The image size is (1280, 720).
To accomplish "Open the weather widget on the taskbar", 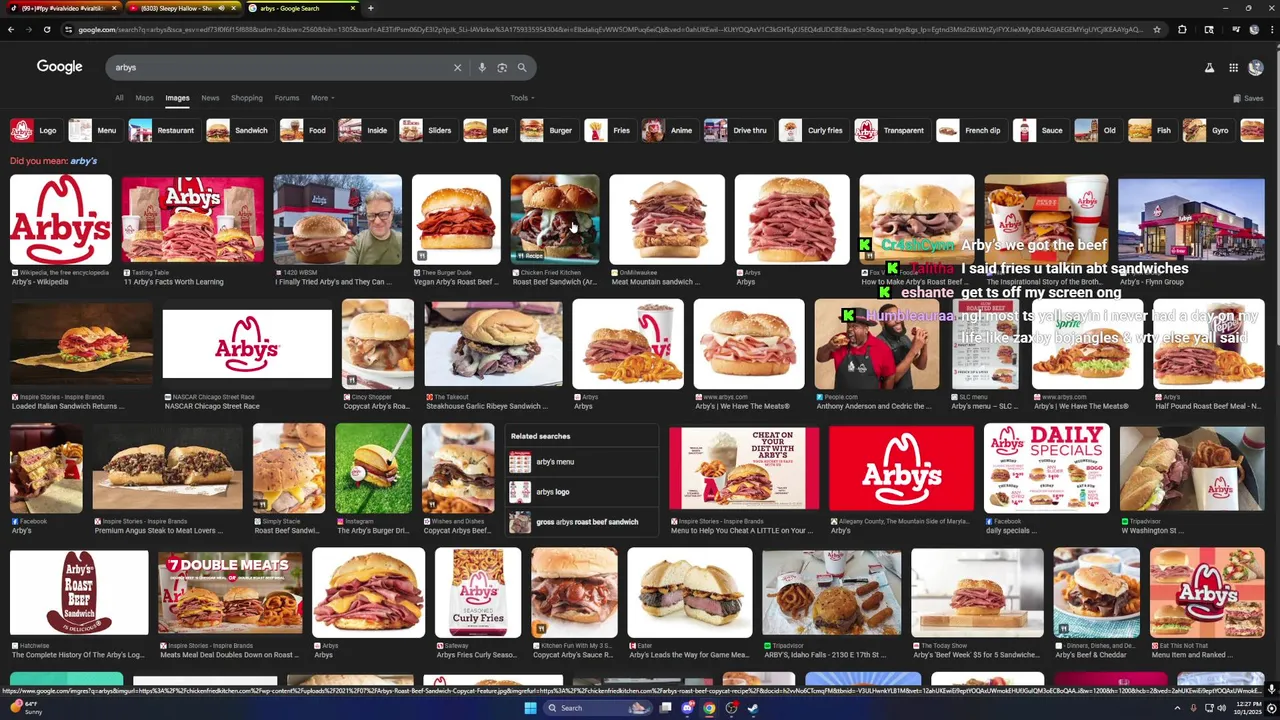I will pyautogui.click(x=24, y=708).
